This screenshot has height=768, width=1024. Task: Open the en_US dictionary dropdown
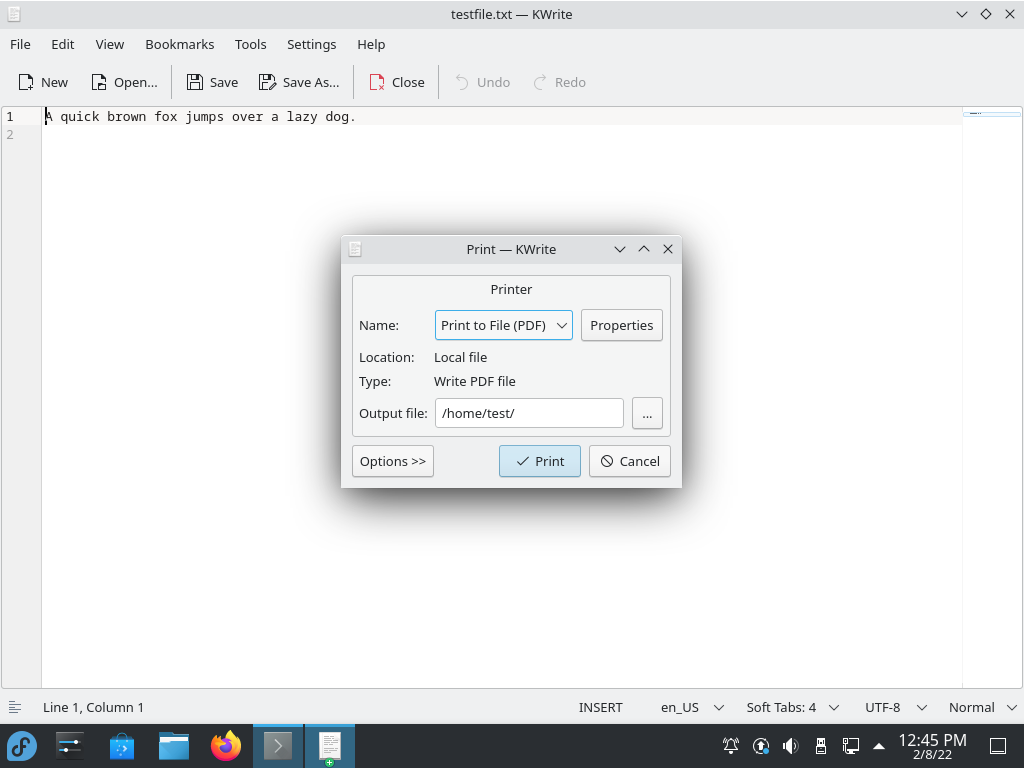(x=692, y=707)
